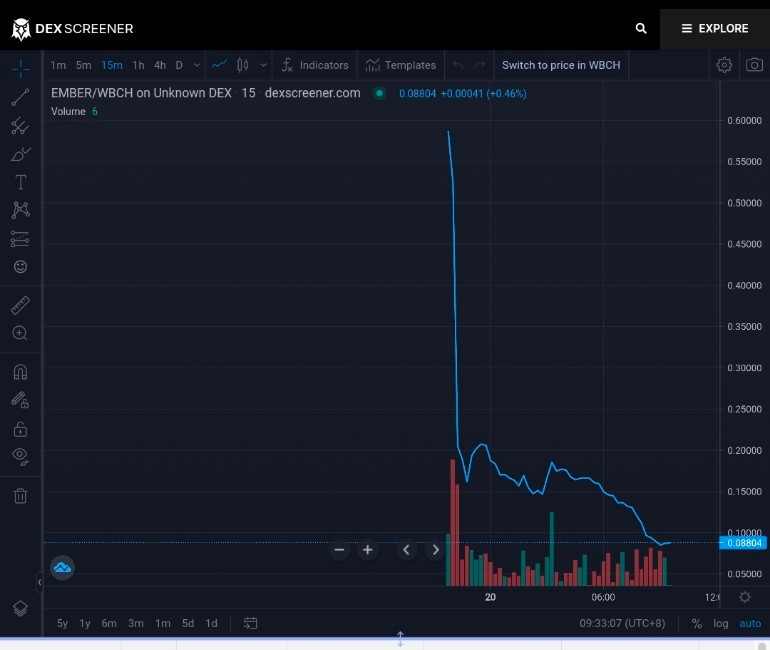This screenshot has height=650, width=770.
Task: Click the pane resize arrow handle at bottom
Action: pyautogui.click(x=400, y=638)
